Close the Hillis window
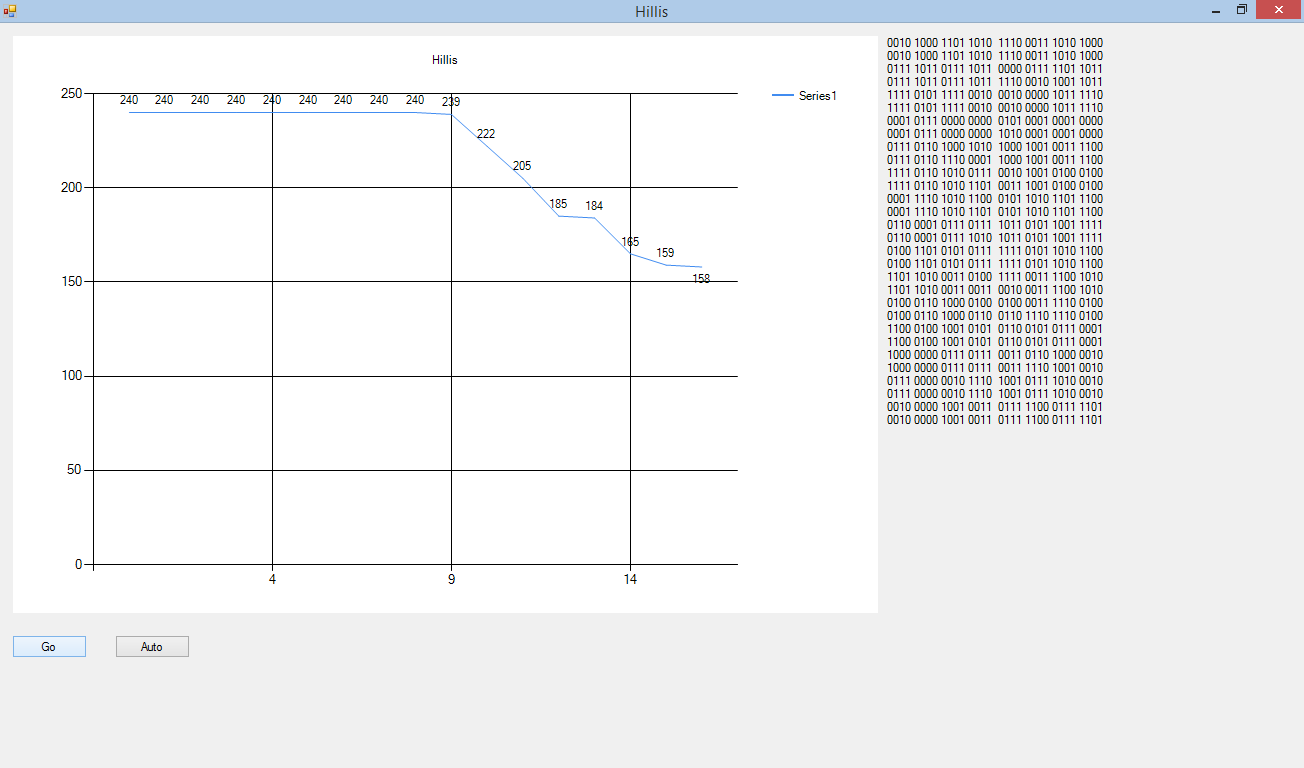Image resolution: width=1304 pixels, height=768 pixels. [x=1277, y=11]
